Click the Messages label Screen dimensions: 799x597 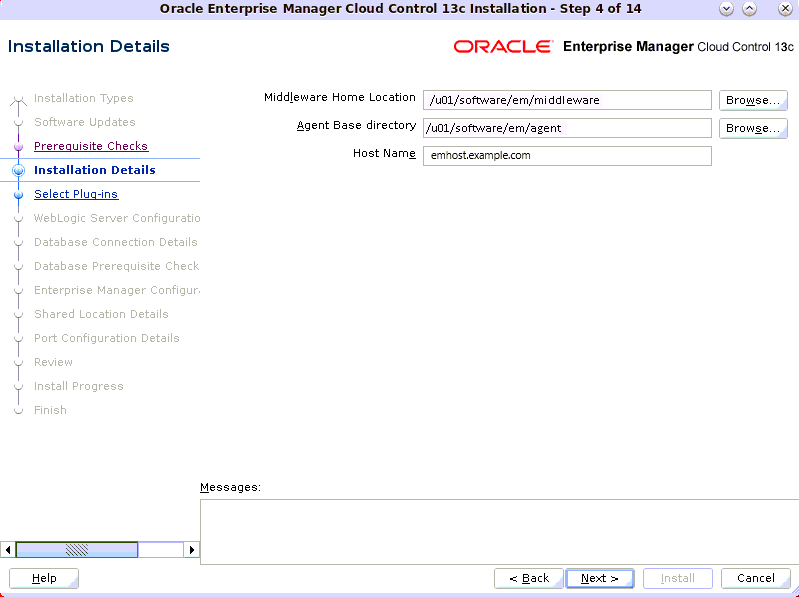(230, 487)
